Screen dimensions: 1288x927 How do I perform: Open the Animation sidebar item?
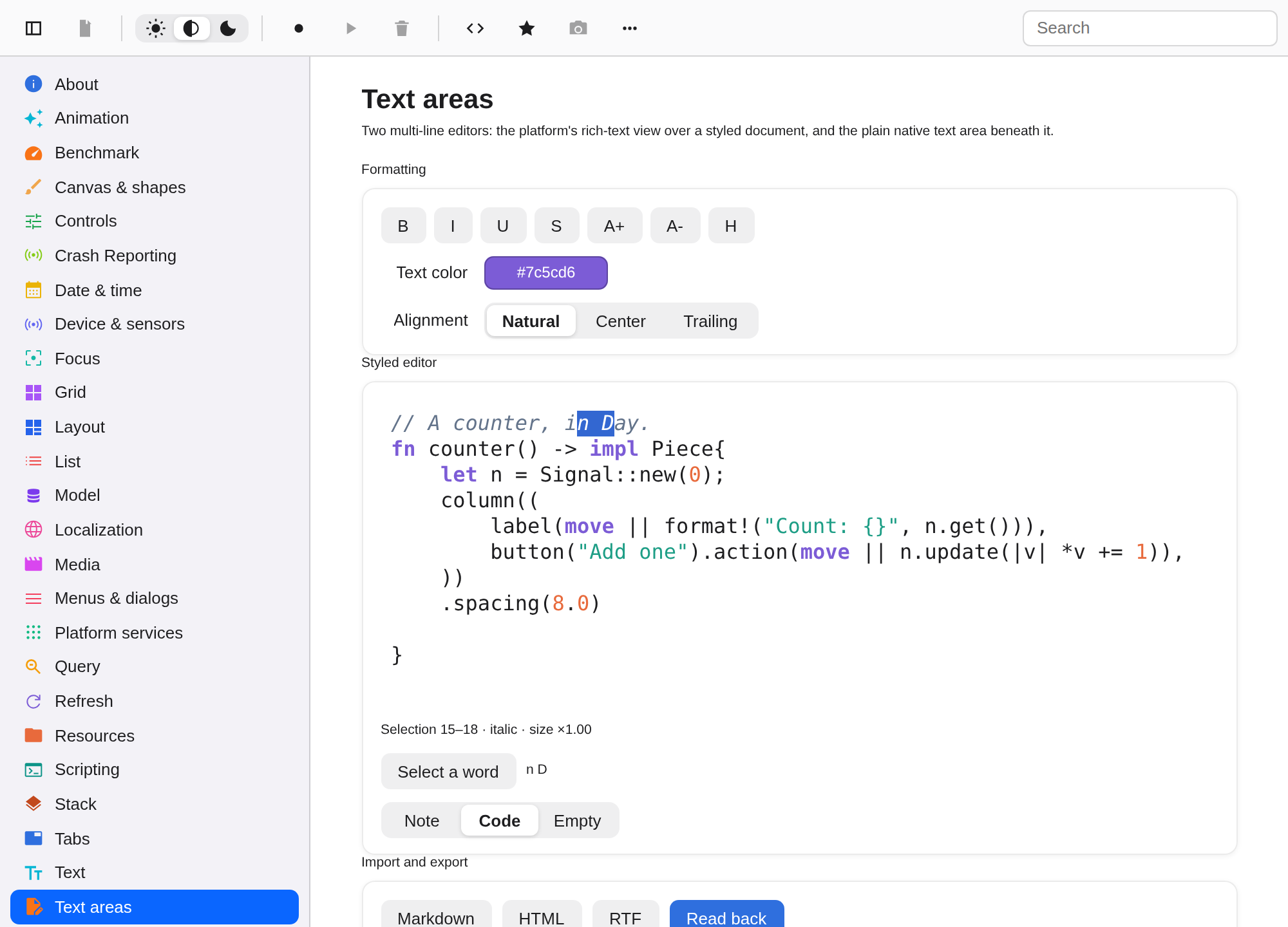click(x=155, y=118)
